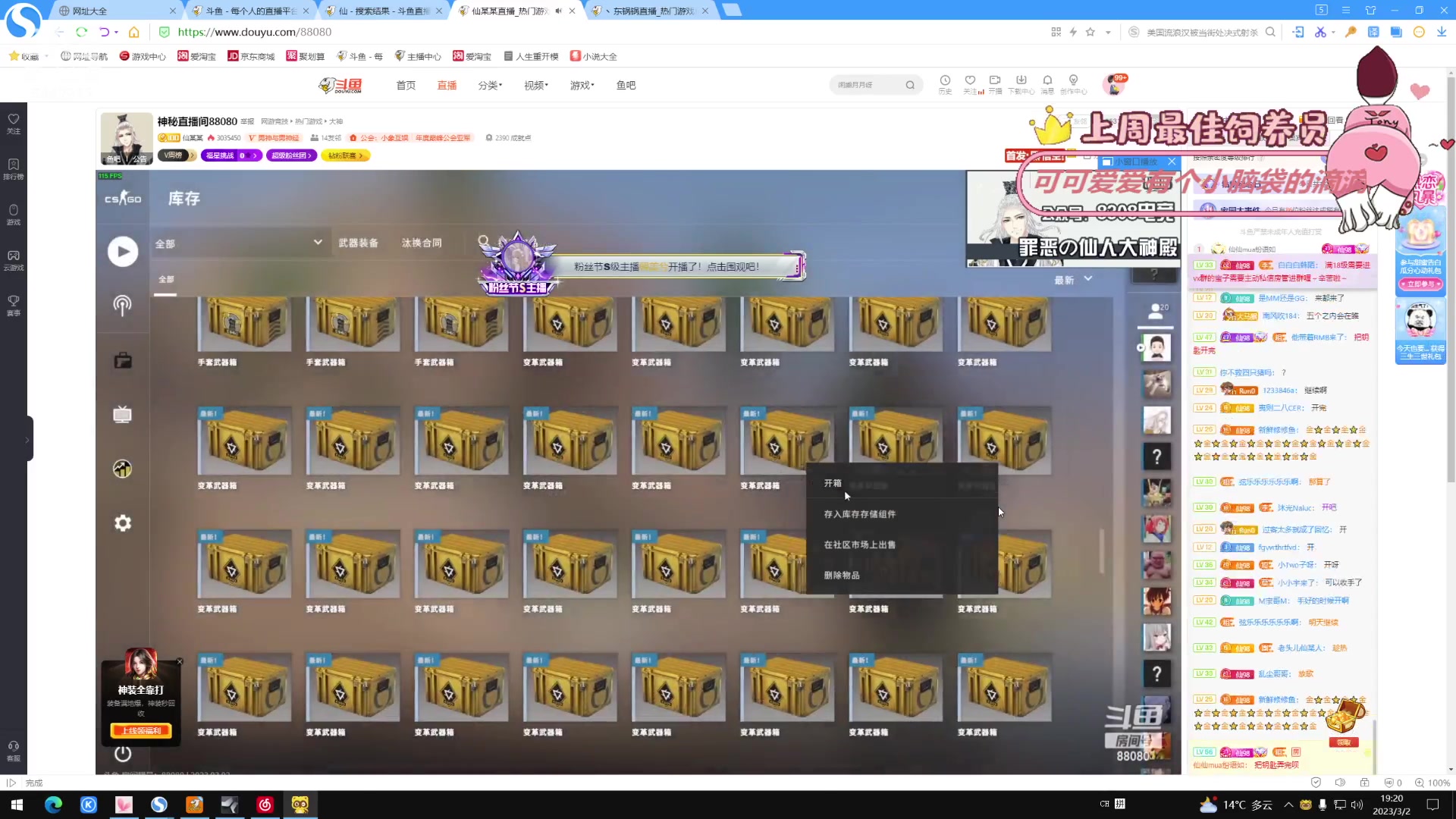Image resolution: width=1456 pixels, height=819 pixels.
Task: Open Windows Start menu
Action: (x=17, y=805)
